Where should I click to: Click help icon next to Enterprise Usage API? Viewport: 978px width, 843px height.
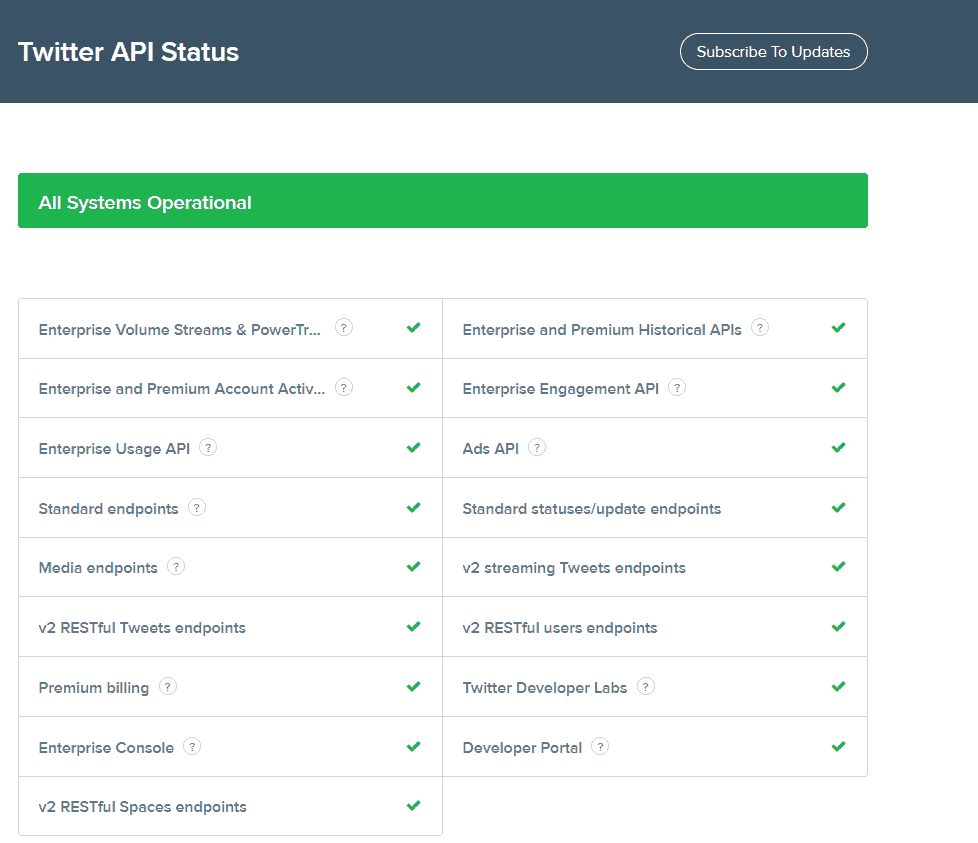[208, 447]
